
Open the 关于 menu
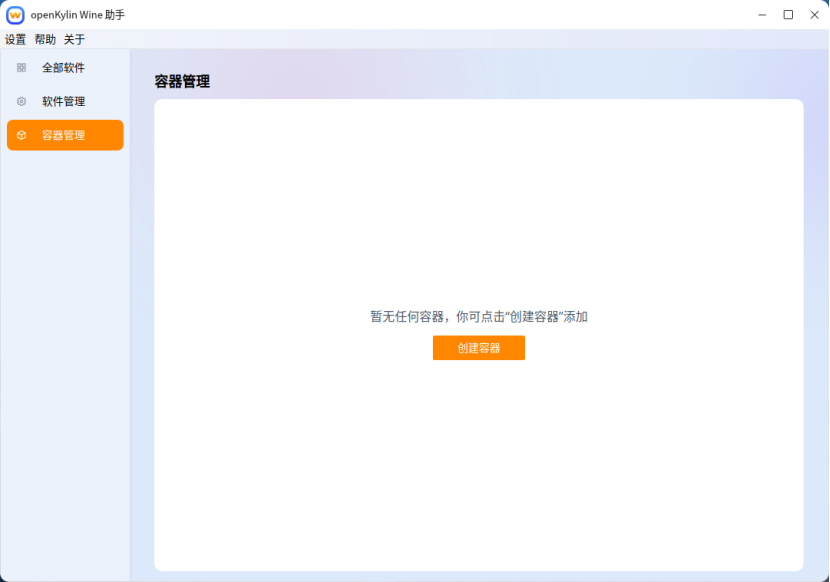[x=74, y=39]
